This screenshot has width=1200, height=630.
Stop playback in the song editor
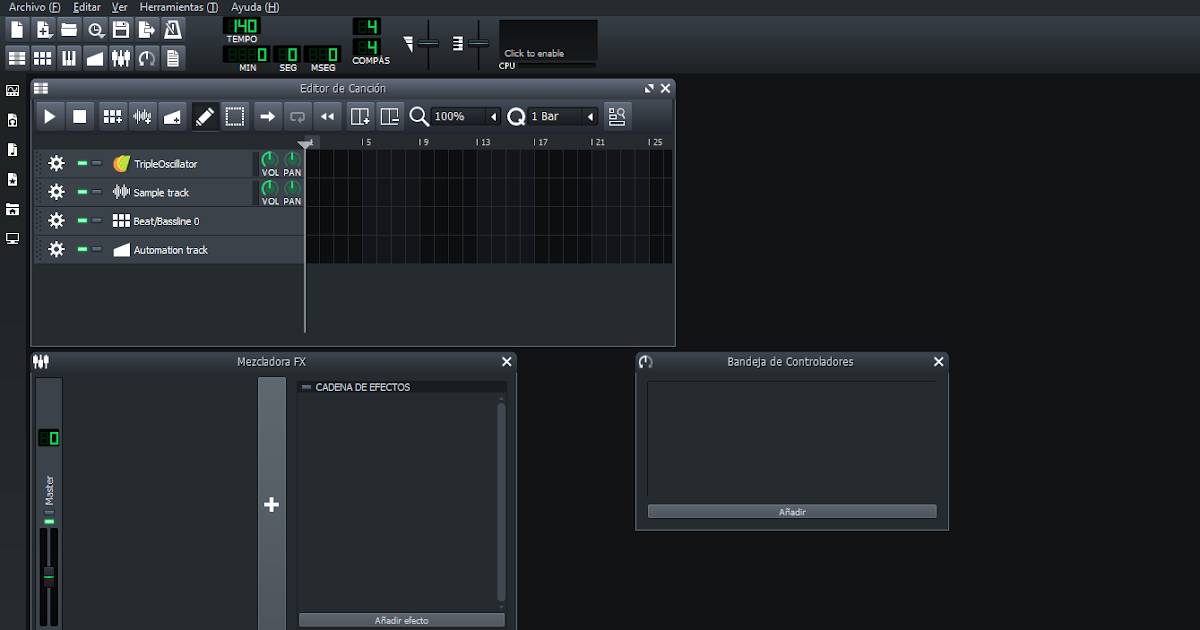click(80, 116)
